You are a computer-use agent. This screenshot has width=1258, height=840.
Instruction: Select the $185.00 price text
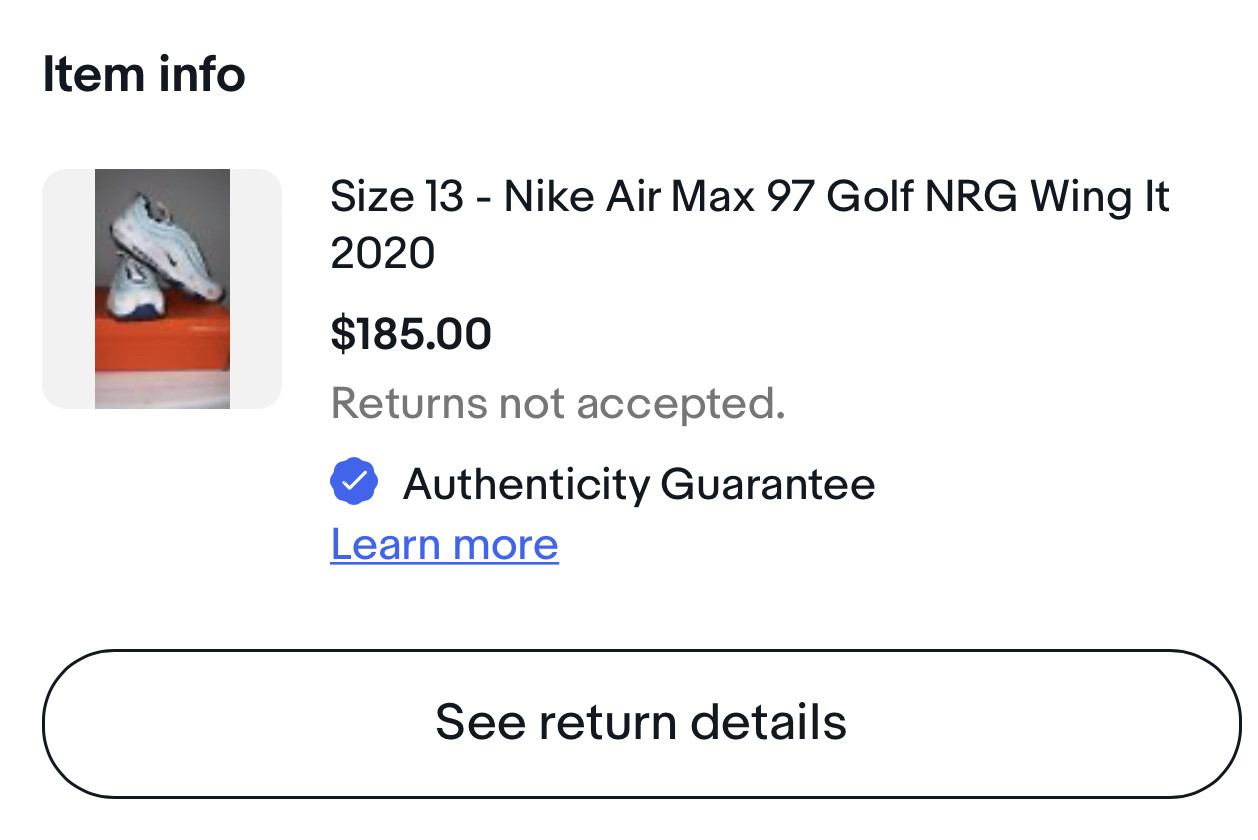coord(411,334)
